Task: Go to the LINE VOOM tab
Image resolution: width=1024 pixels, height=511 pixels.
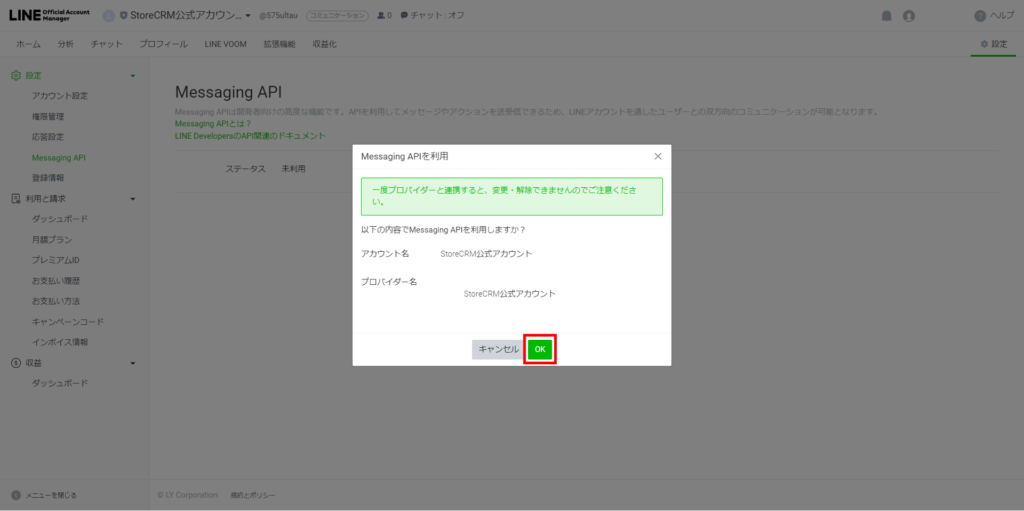Action: click(225, 44)
